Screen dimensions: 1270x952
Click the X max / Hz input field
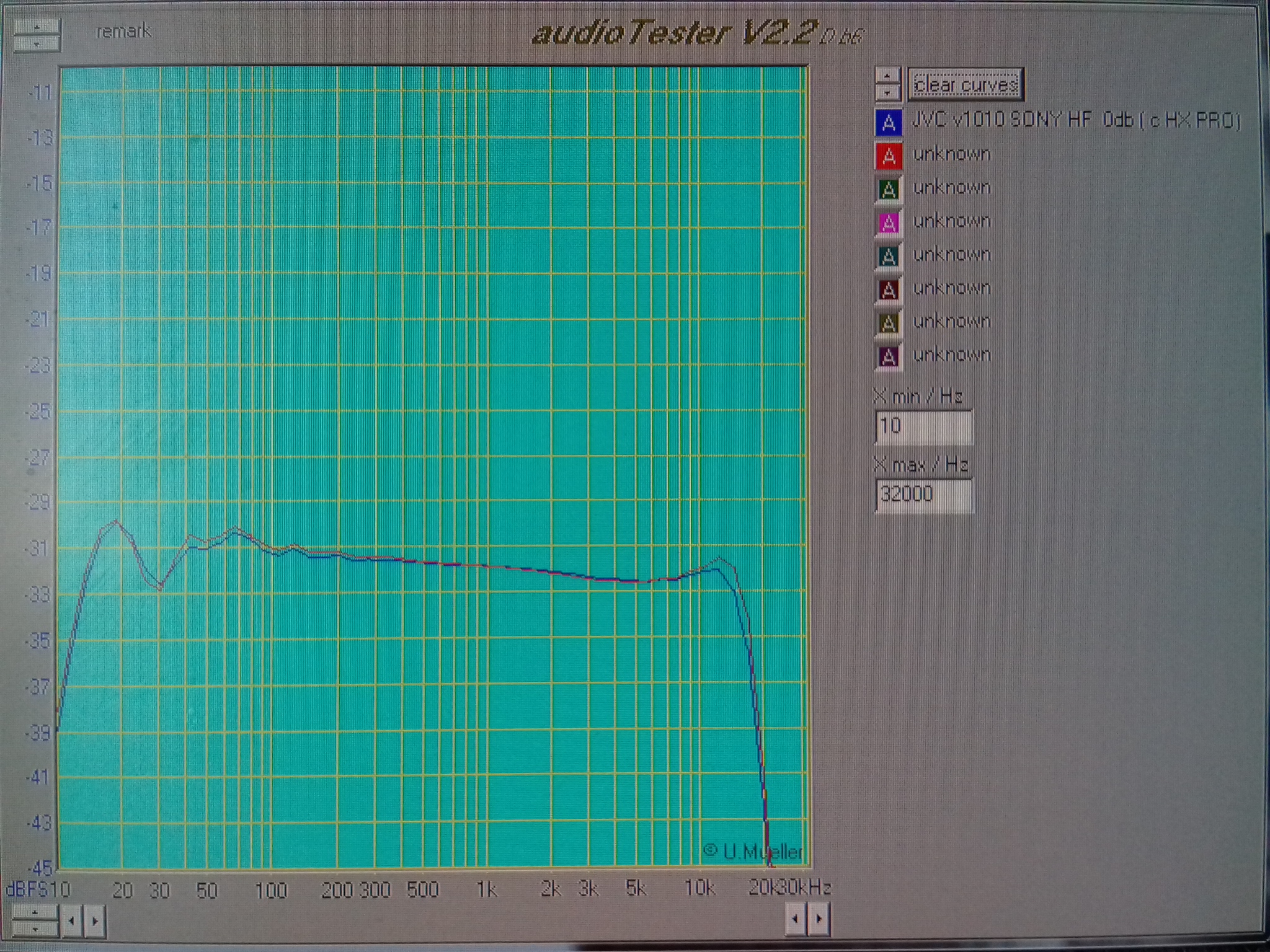point(923,495)
